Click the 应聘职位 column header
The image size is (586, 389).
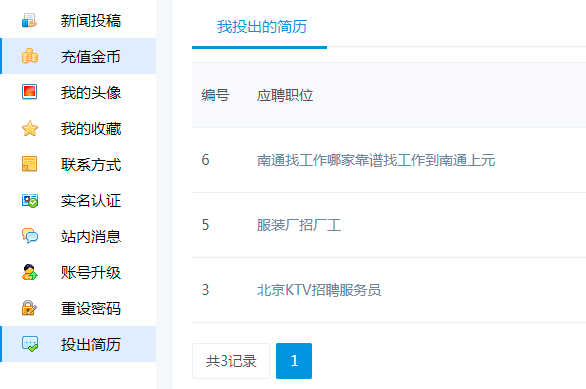285,95
